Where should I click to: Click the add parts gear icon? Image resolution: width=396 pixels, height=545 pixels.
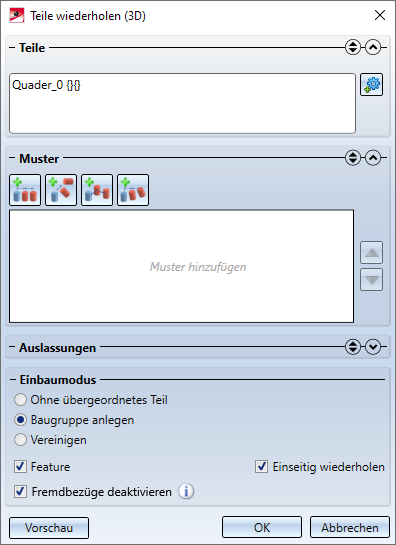[371, 84]
